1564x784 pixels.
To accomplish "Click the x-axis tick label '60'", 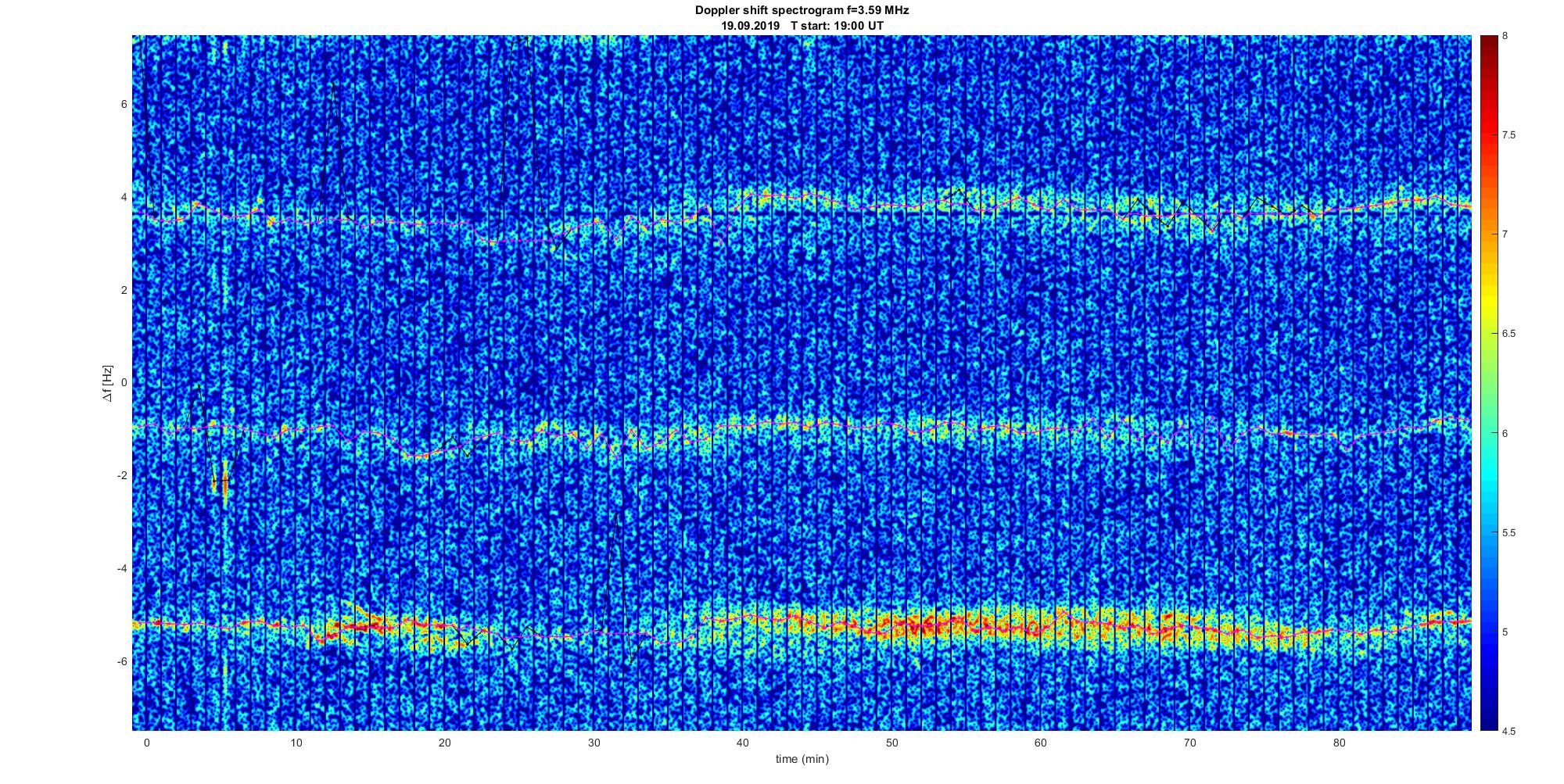I will [x=1041, y=743].
